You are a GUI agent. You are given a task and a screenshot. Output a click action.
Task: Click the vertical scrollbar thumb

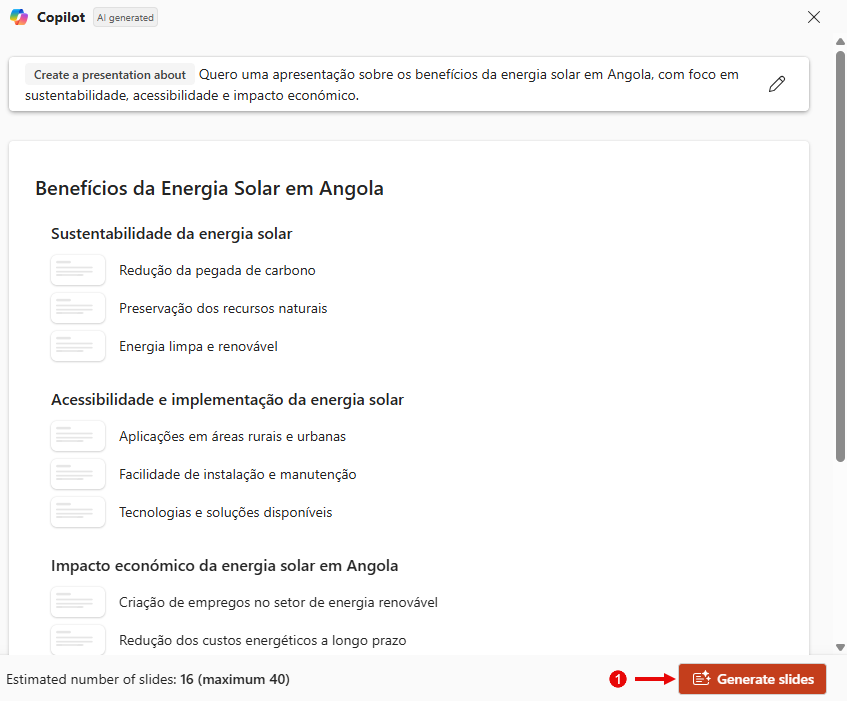coord(840,257)
